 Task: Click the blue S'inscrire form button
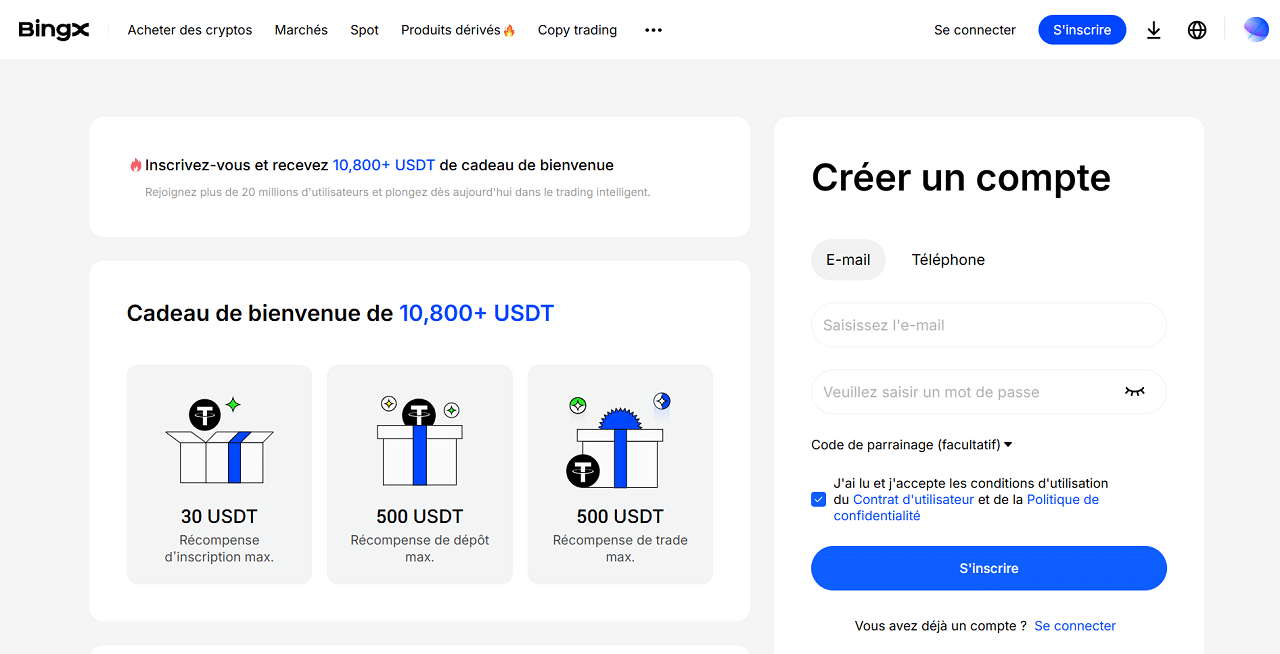pyautogui.click(x=989, y=568)
